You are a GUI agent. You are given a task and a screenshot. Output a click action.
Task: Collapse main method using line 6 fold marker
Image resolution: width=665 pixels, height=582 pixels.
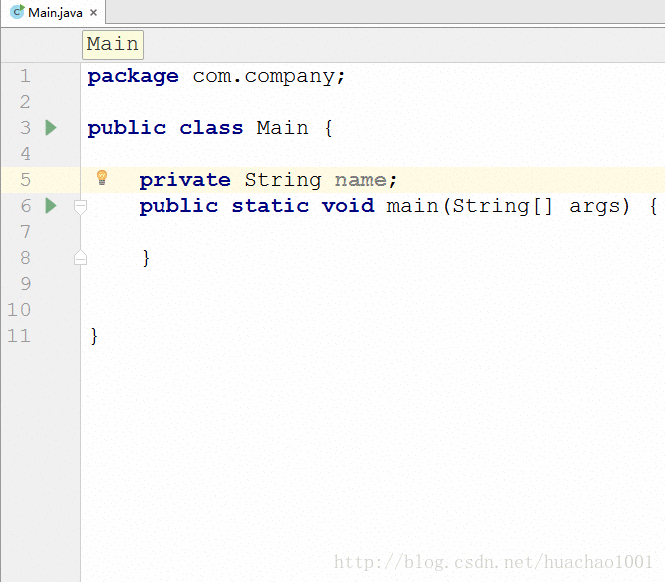click(x=80, y=207)
